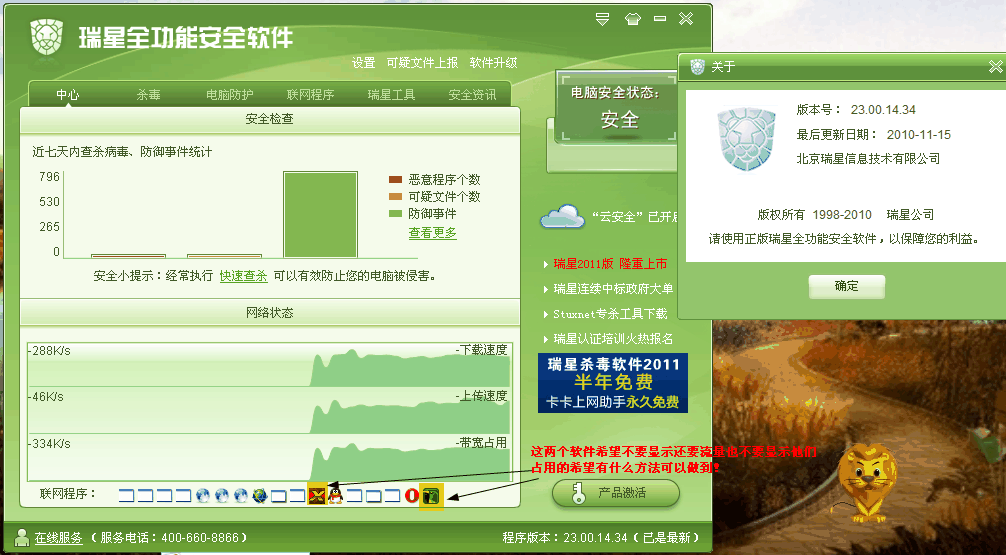
Task: Click the brown 恶意程序个数 legend swatch
Action: tap(395, 180)
